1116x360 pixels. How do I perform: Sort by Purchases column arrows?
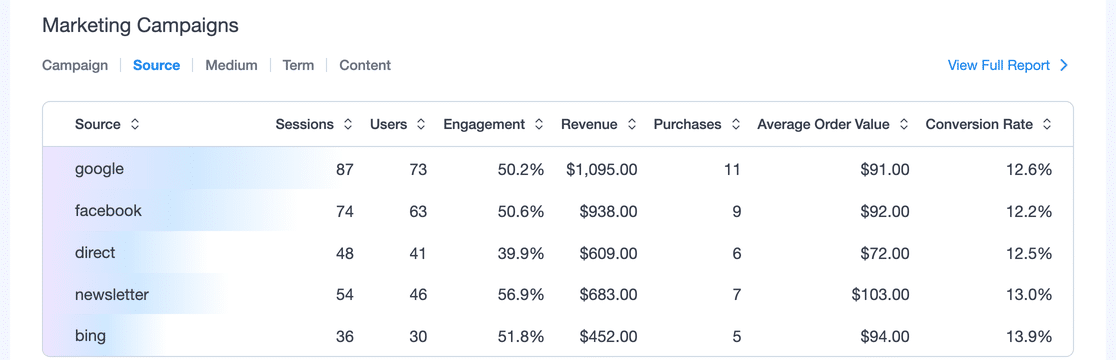[735, 125]
